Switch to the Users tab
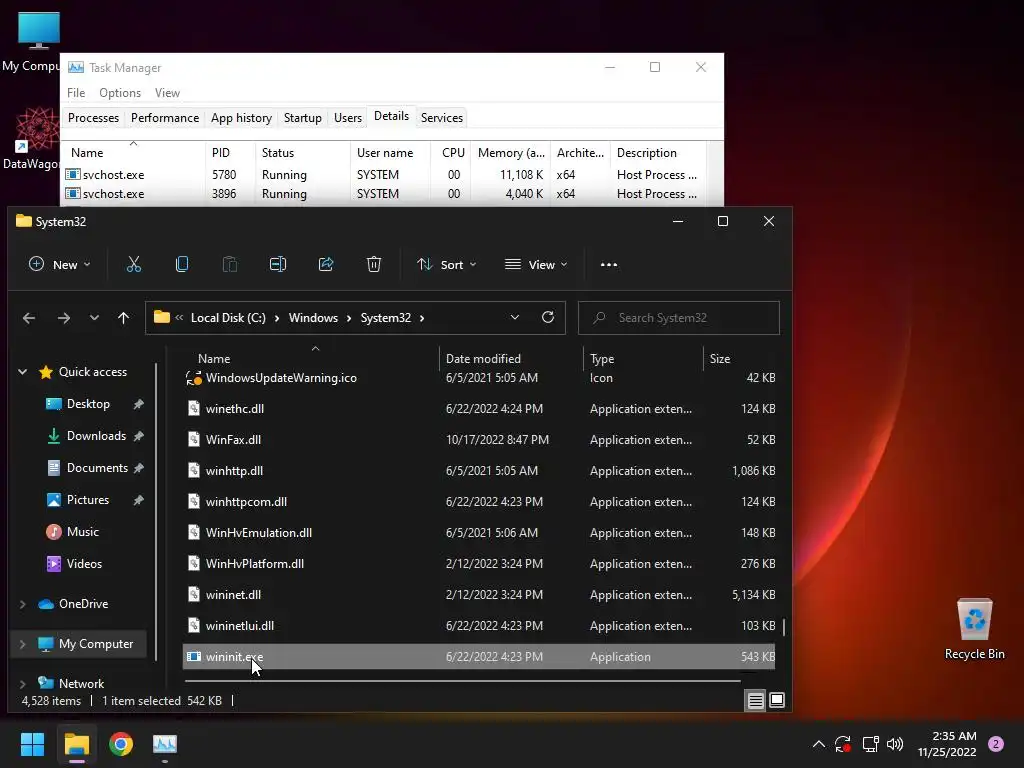 coord(347,118)
